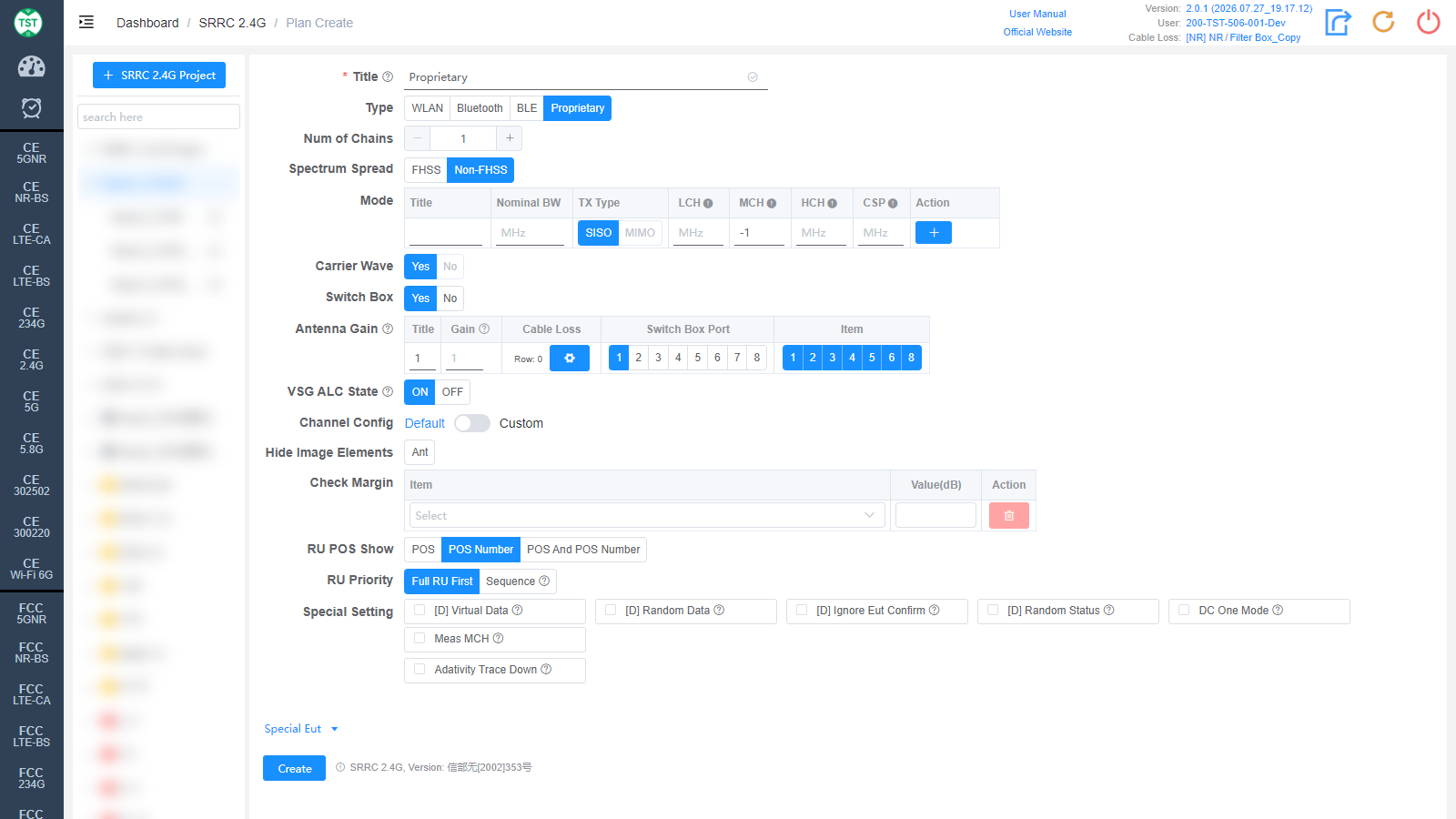This screenshot has width=1456, height=819.
Task: Click the VSG ALC State help icon
Action: [388, 392]
